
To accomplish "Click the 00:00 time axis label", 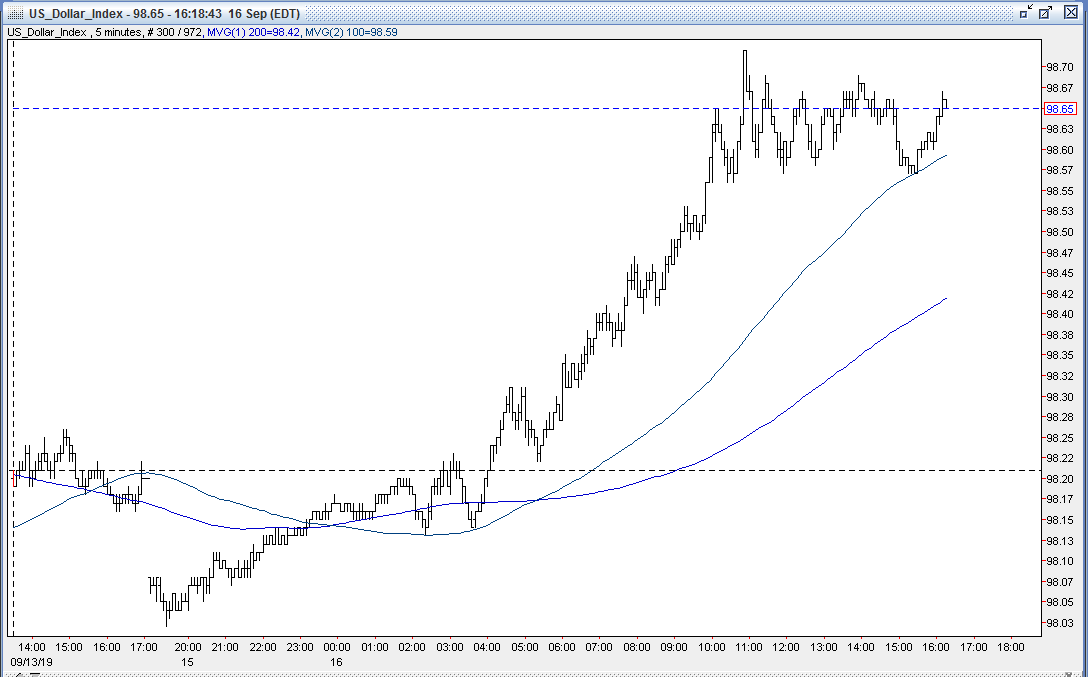I will click(x=337, y=647).
